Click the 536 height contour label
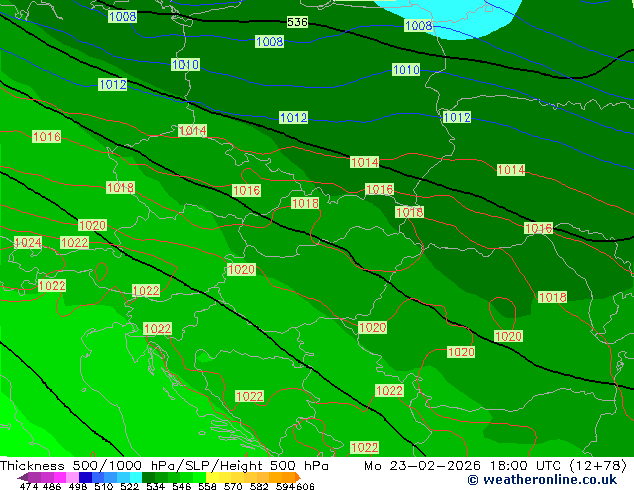 pos(297,22)
